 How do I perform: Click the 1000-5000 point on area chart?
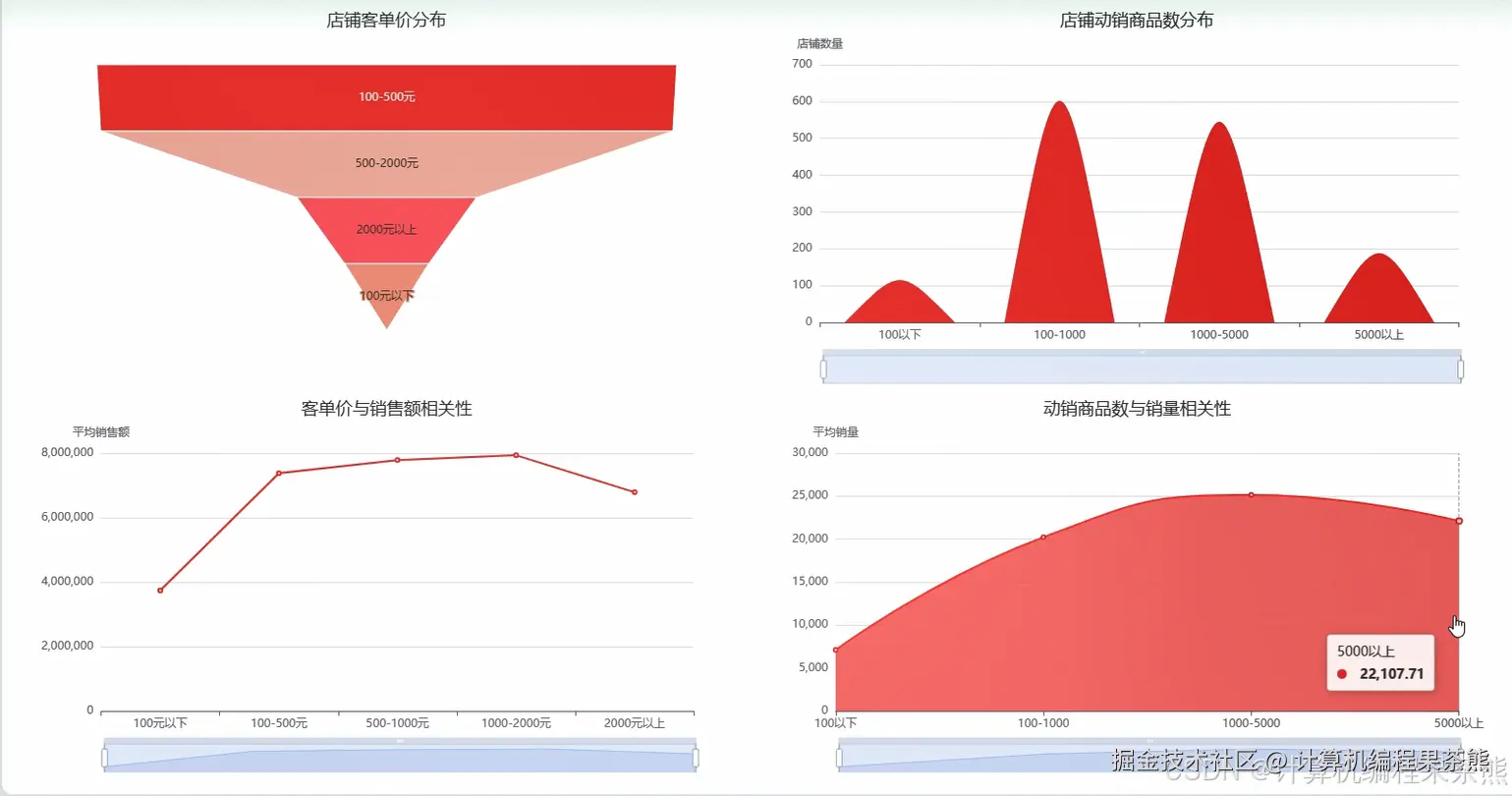[1251, 494]
